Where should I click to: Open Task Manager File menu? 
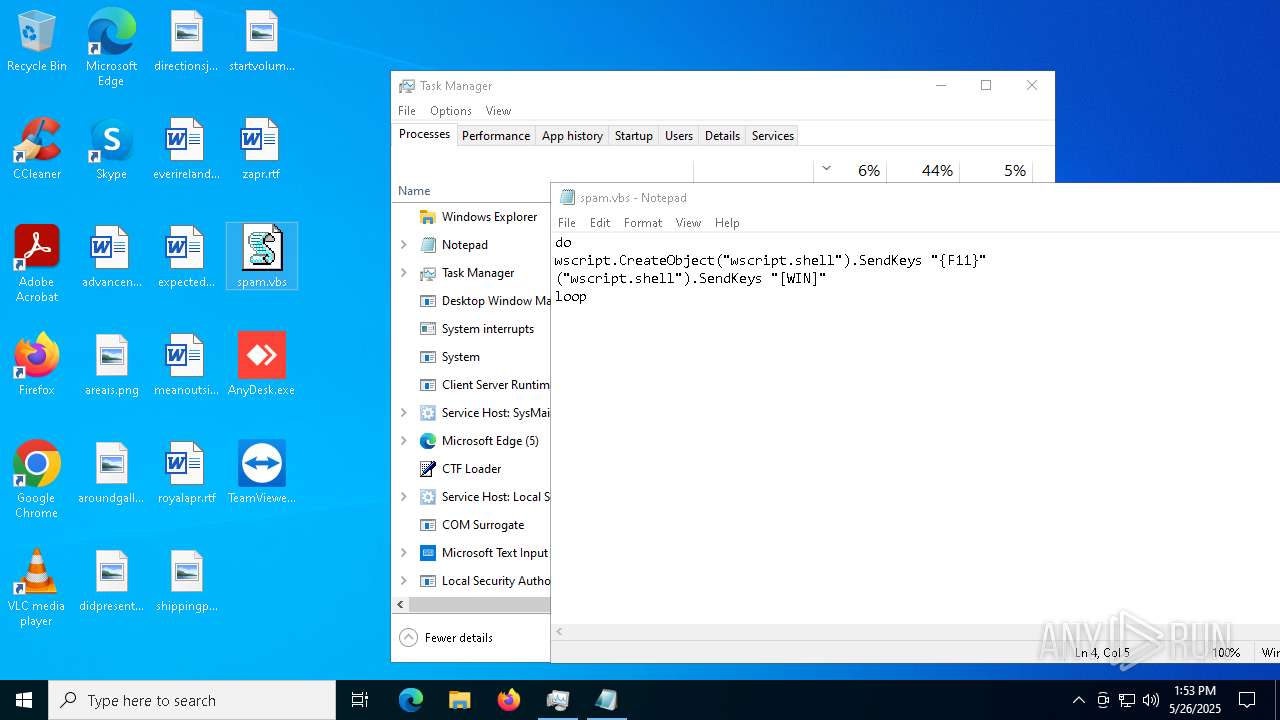(407, 110)
